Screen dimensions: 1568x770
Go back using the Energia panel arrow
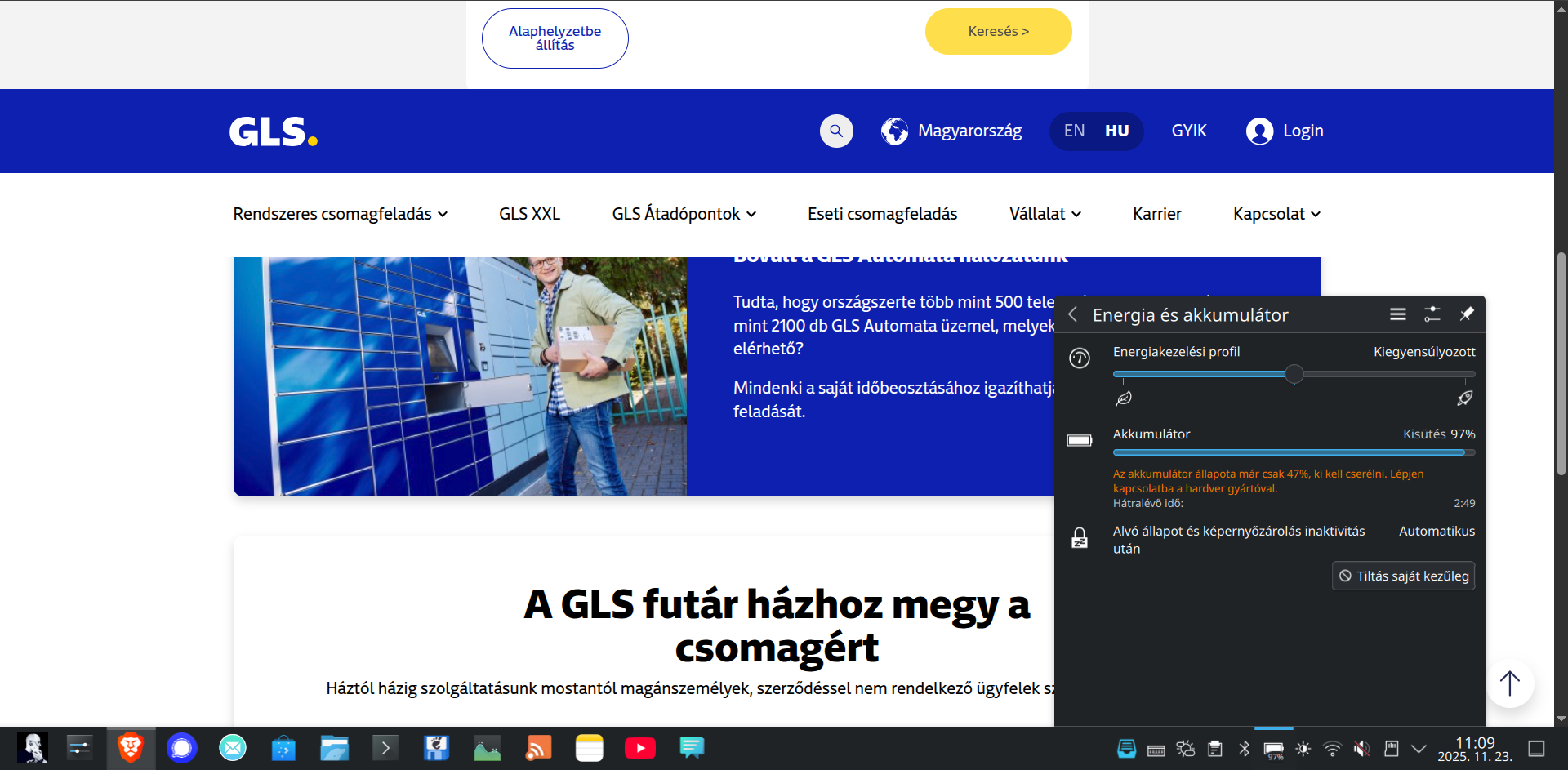pos(1073,315)
